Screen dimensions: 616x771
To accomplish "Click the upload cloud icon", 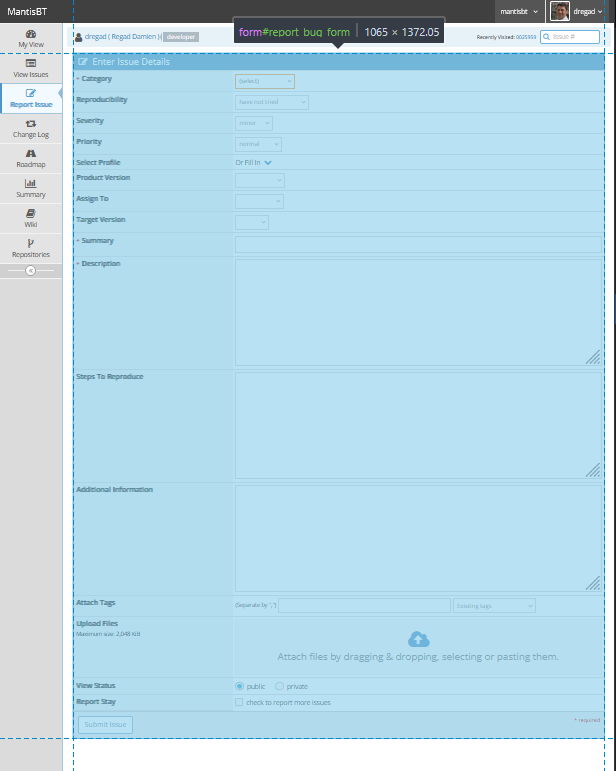I will point(418,639).
